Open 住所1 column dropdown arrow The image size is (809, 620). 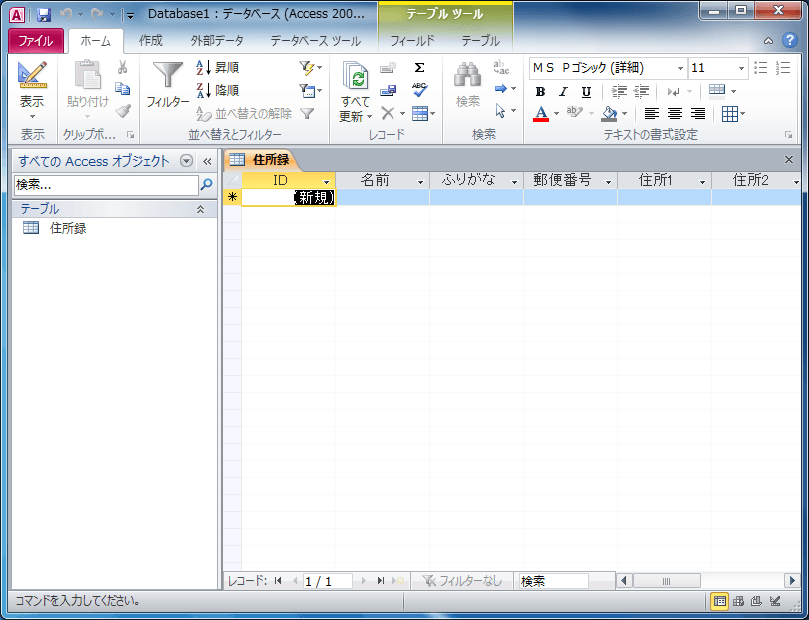[702, 182]
